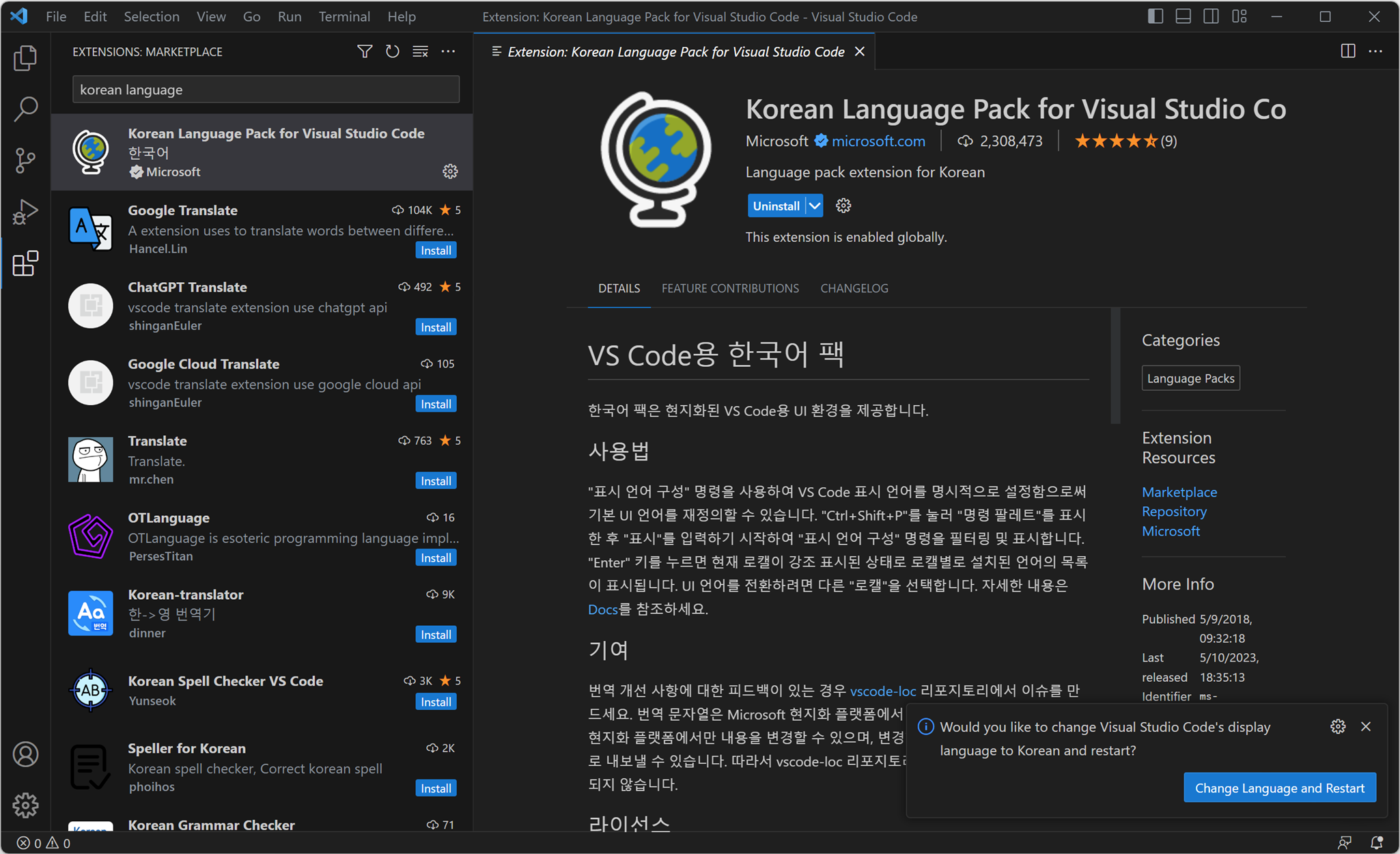Click the extensions search input field
Screen dimensions: 1400x854
[266, 89]
